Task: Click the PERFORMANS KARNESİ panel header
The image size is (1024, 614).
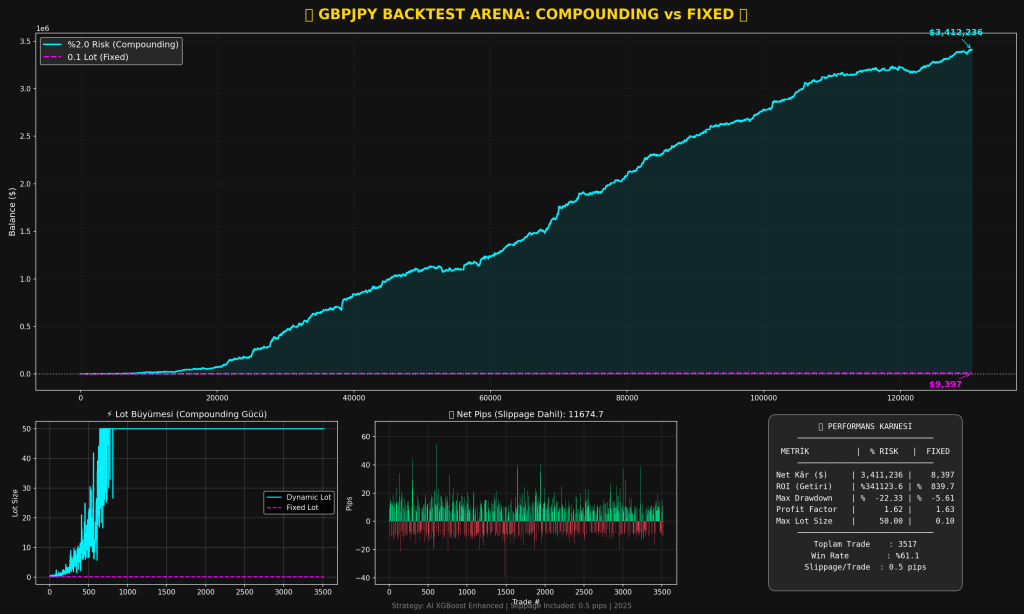Action: coord(864,427)
